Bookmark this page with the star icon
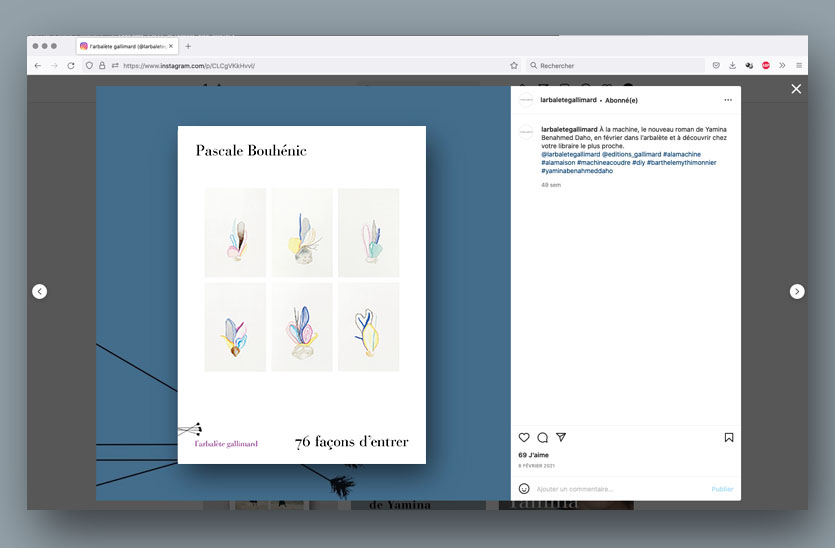 [x=514, y=65]
